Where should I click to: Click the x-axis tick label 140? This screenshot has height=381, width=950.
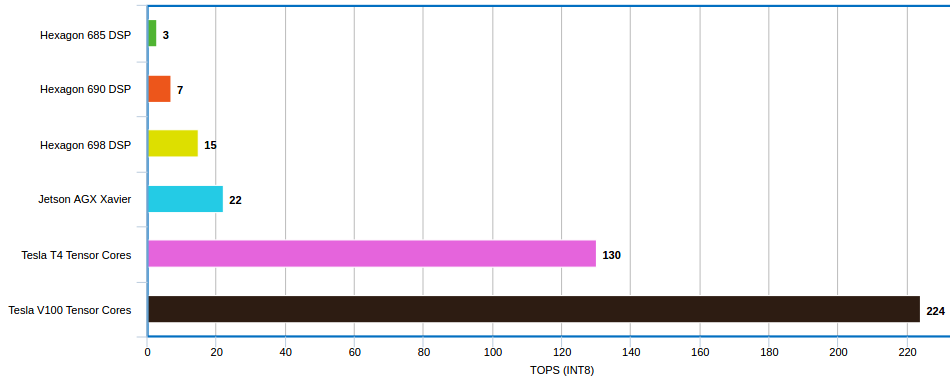tap(631, 352)
